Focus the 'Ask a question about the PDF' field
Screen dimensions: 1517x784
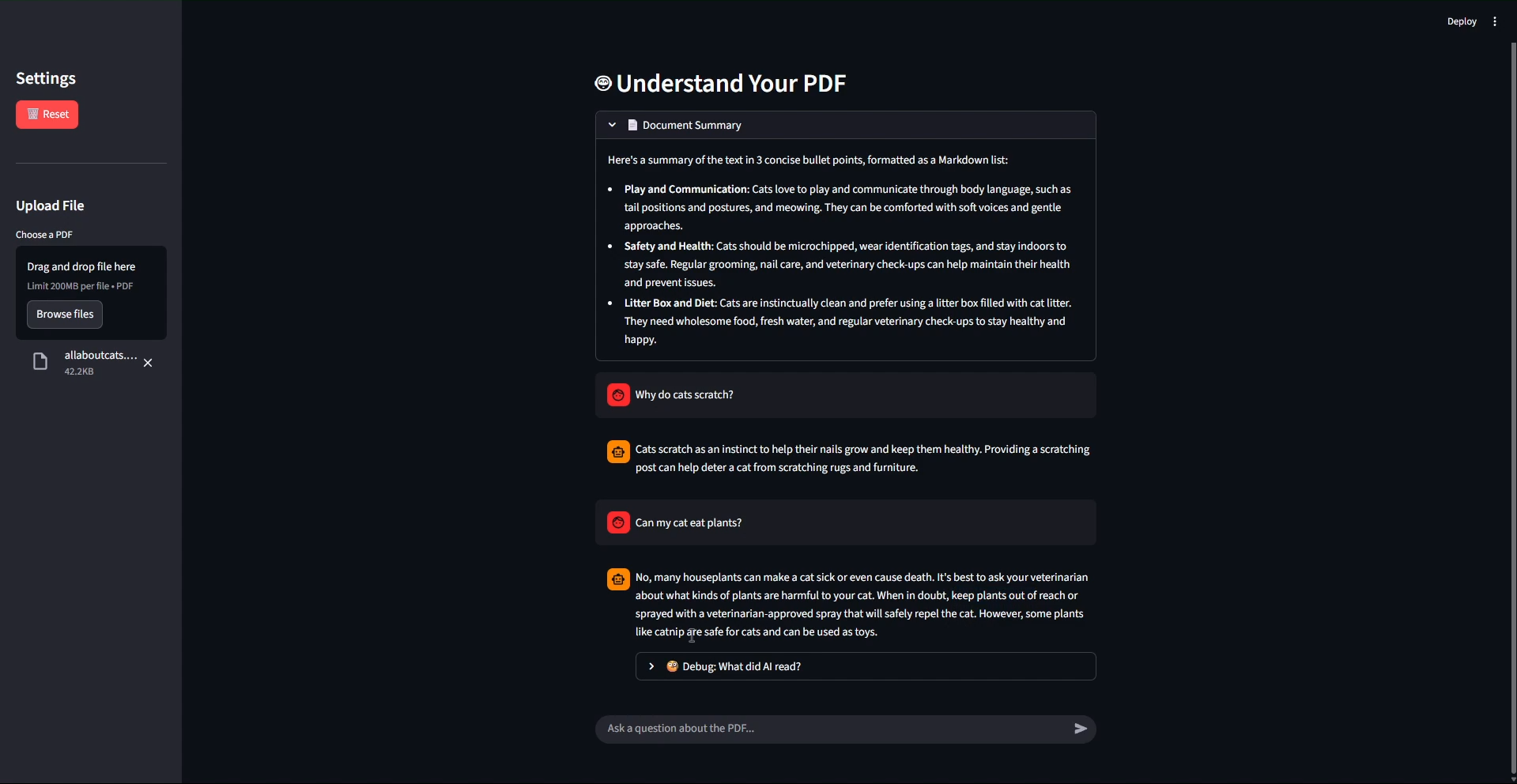click(834, 729)
